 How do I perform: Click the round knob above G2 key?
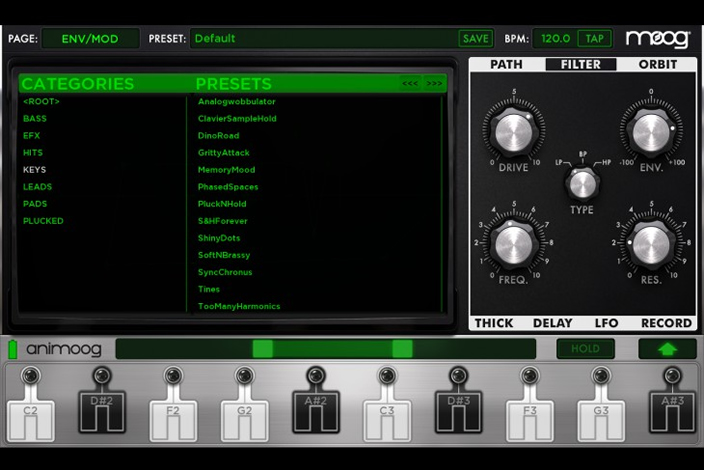245,375
